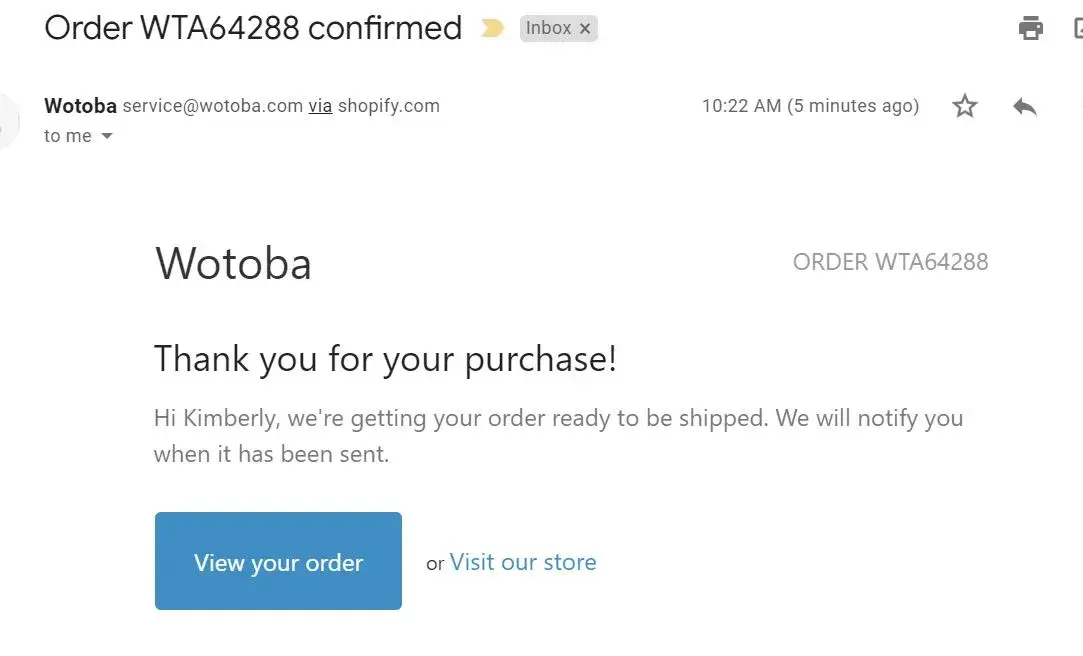
Task: Star this Wotoba email
Action: coord(964,106)
